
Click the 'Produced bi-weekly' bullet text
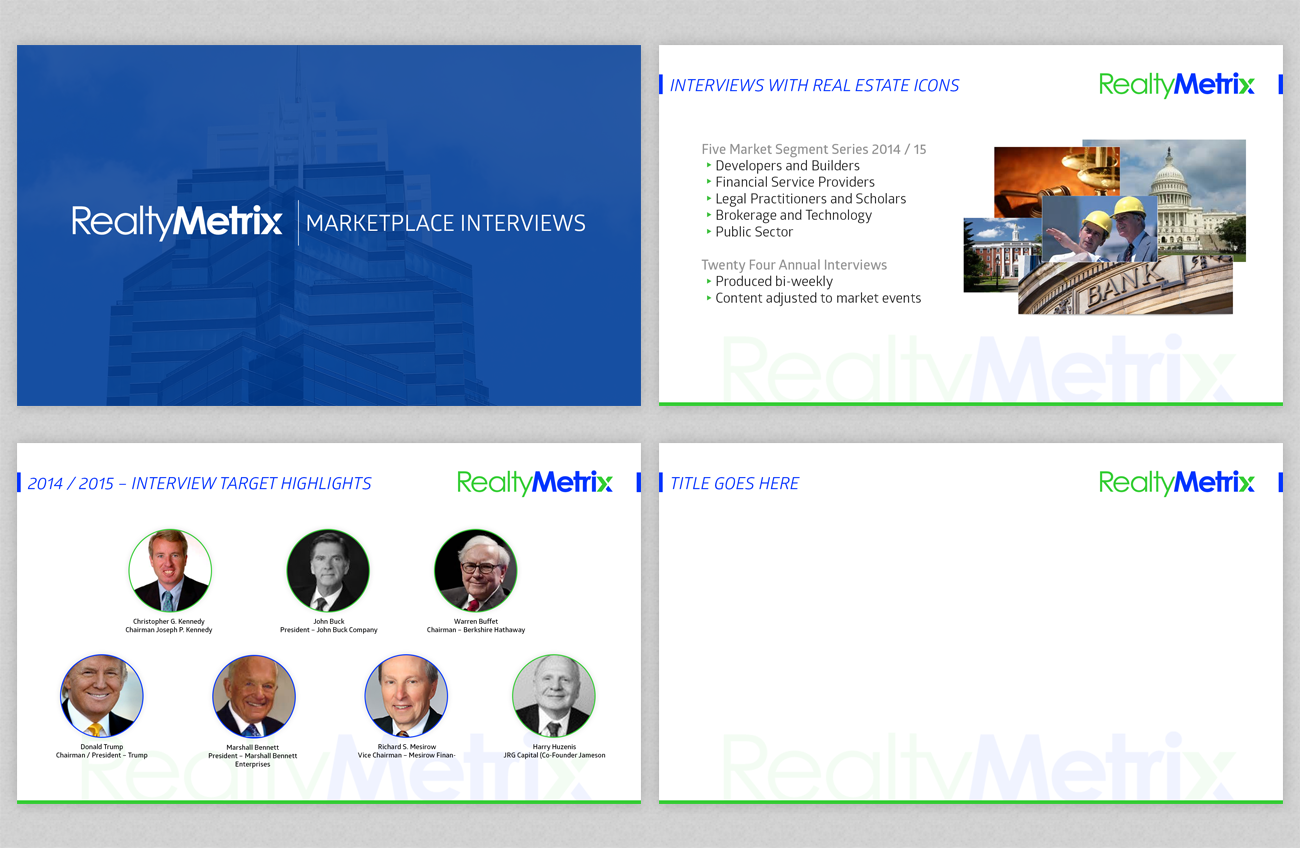point(774,282)
